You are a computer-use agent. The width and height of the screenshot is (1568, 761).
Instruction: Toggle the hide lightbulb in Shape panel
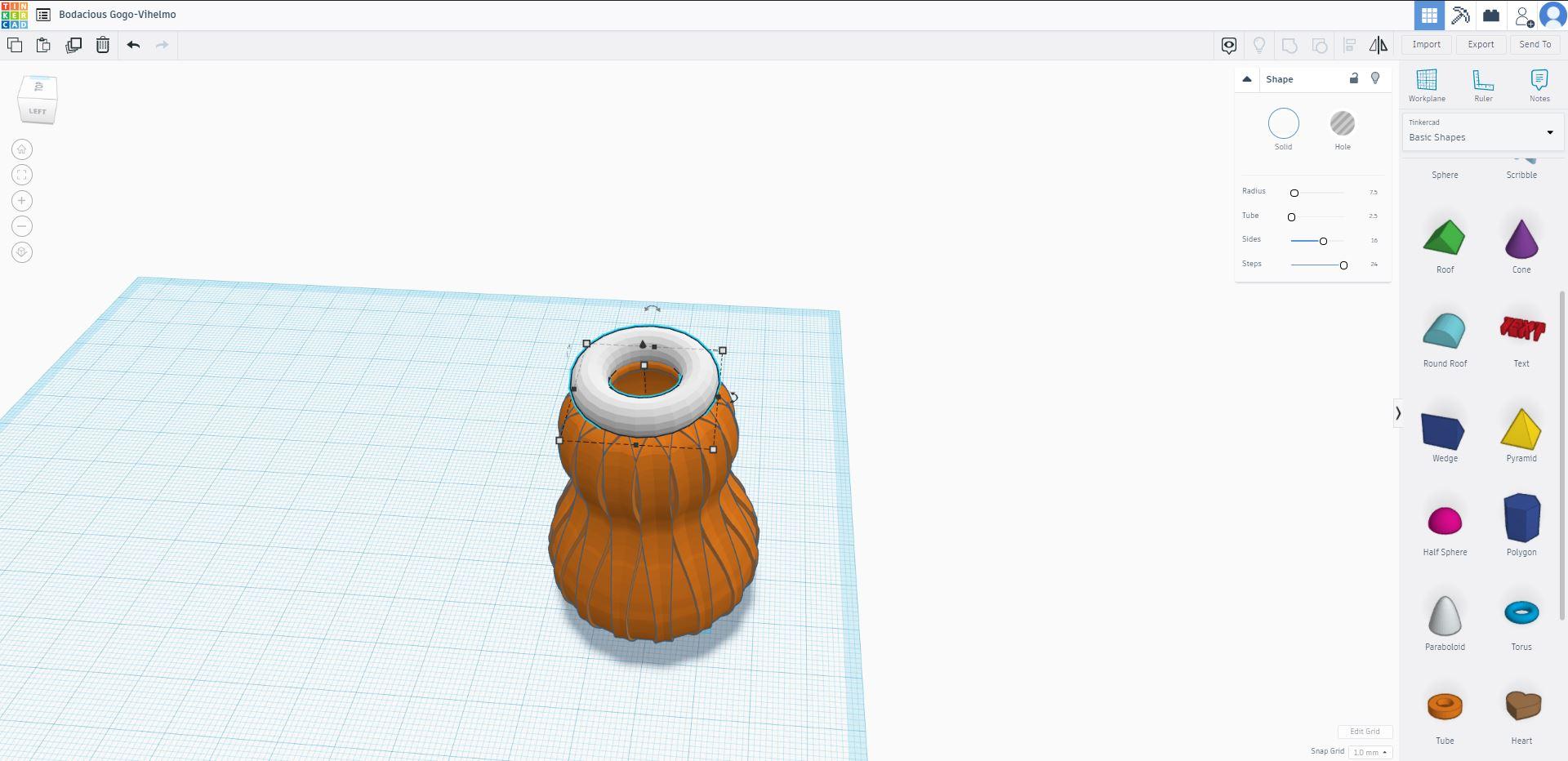[x=1375, y=78]
